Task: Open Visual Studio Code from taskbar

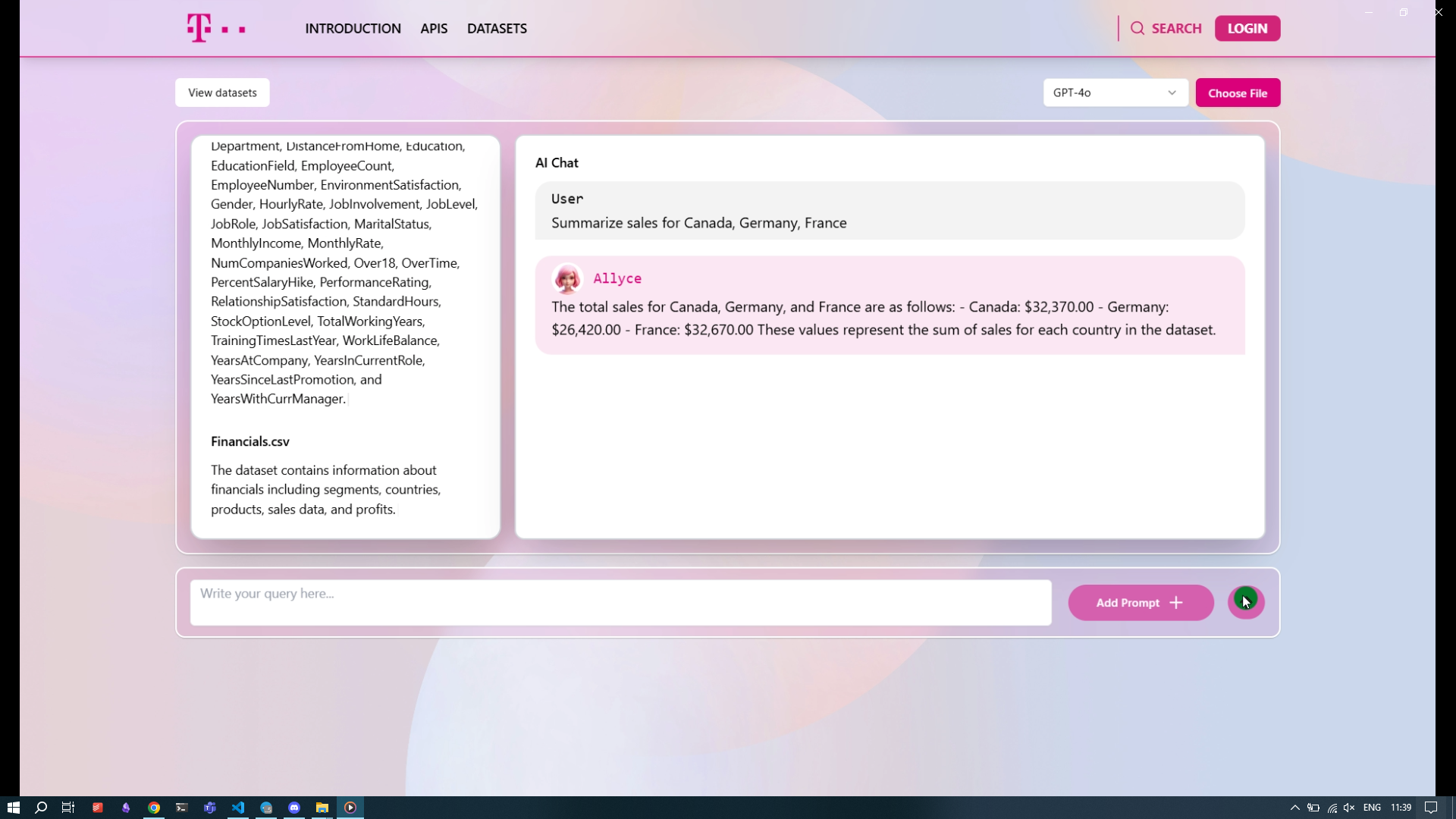Action: click(238, 808)
